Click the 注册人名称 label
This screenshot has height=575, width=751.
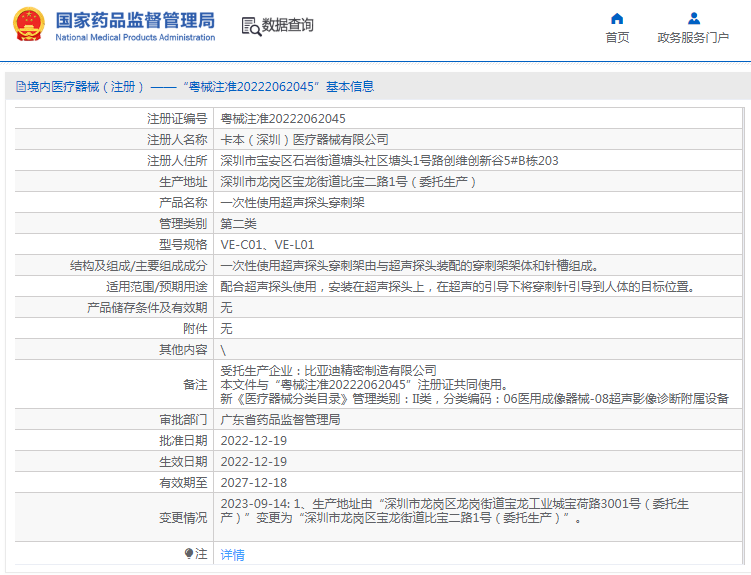(x=177, y=140)
